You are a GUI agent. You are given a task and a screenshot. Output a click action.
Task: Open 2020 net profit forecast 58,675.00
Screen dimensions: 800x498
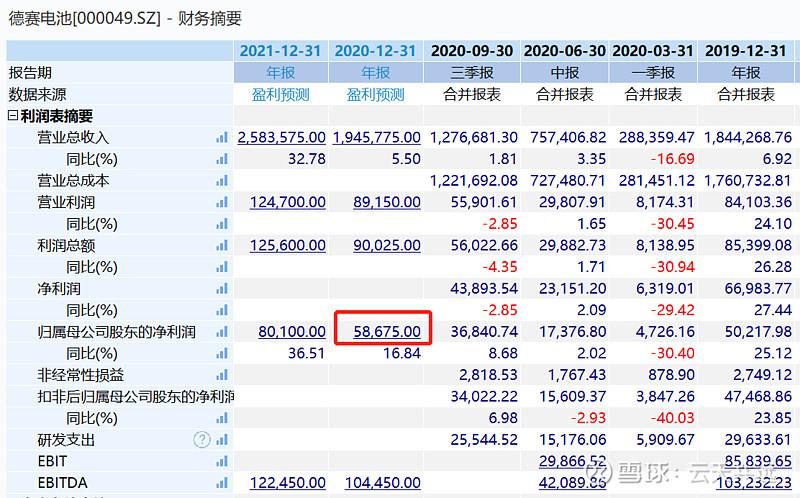[387, 332]
